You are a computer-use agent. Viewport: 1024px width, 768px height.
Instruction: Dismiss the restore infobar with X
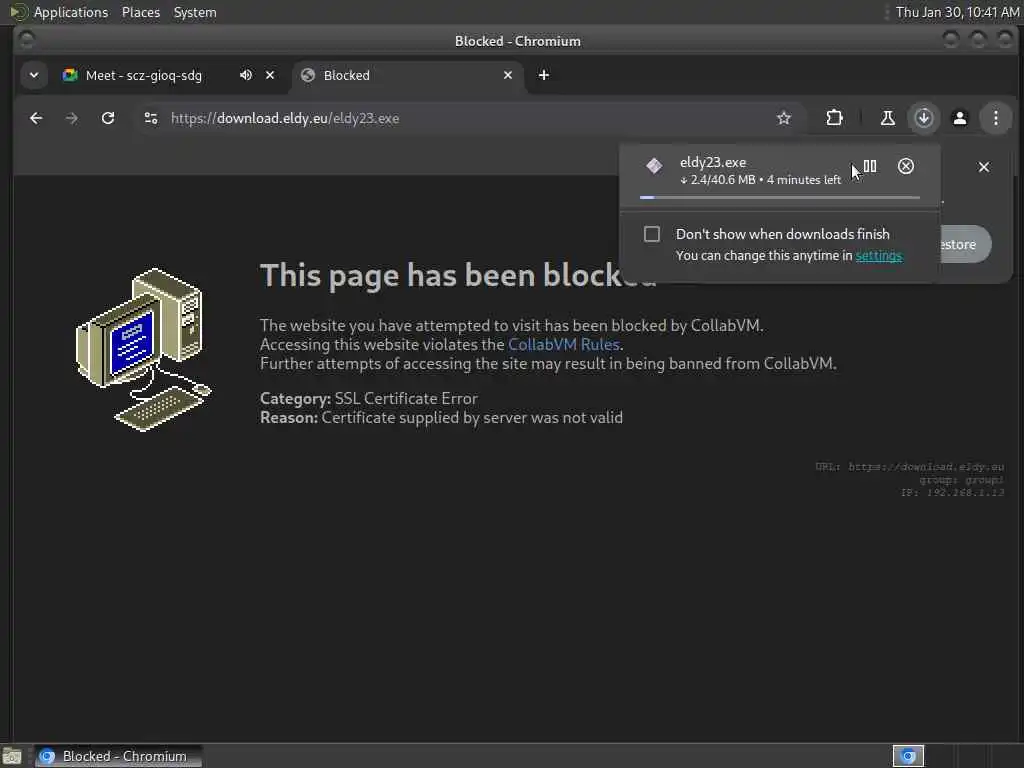[984, 167]
